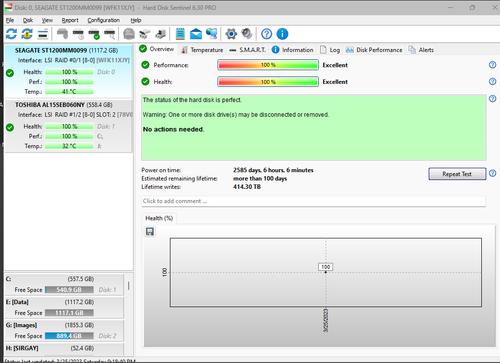Viewport: 500px width, 363px height.
Task: Click the striped disk list toolbar icon
Action: tap(43, 34)
